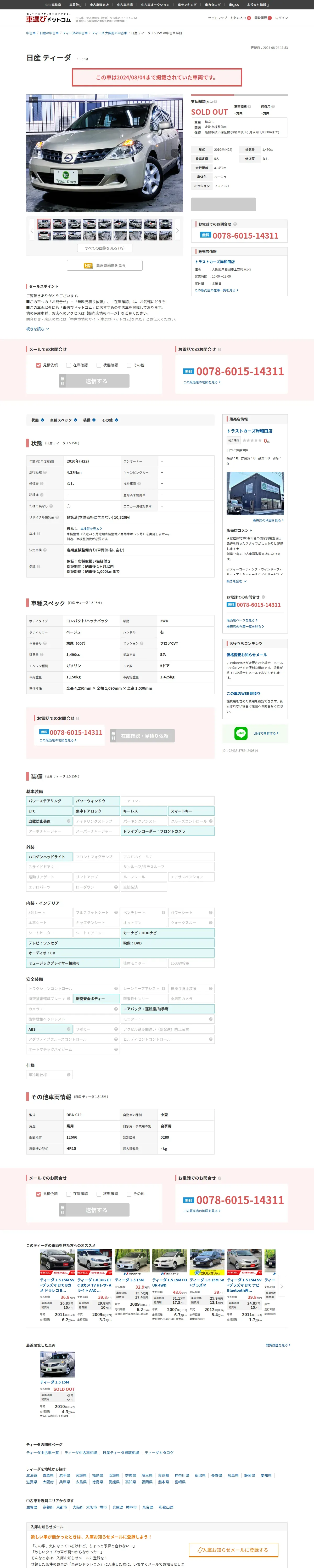
Task: Click the 車選びドットコム site logo
Action: tap(48, 18)
